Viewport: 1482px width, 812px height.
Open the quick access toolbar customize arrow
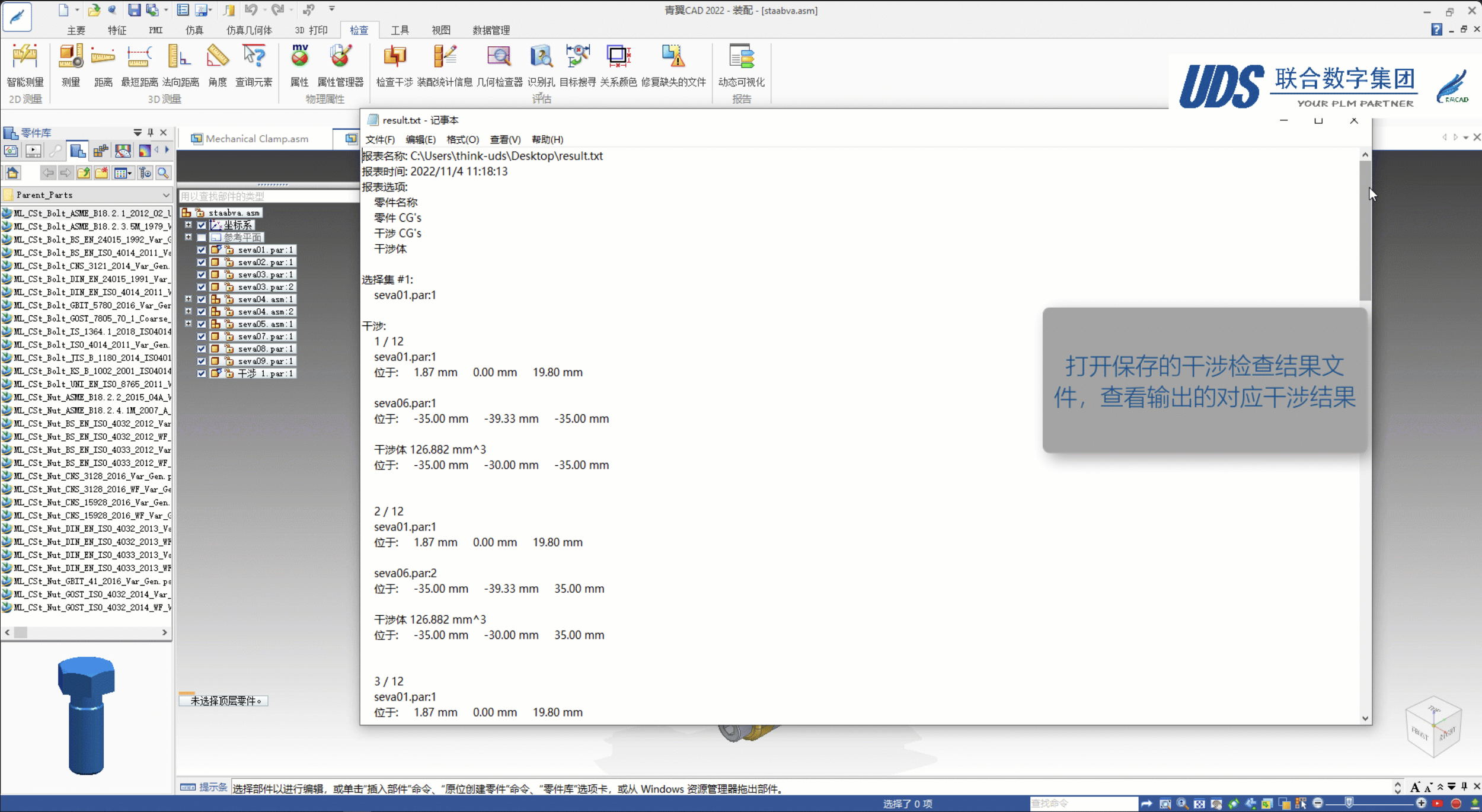point(331,9)
